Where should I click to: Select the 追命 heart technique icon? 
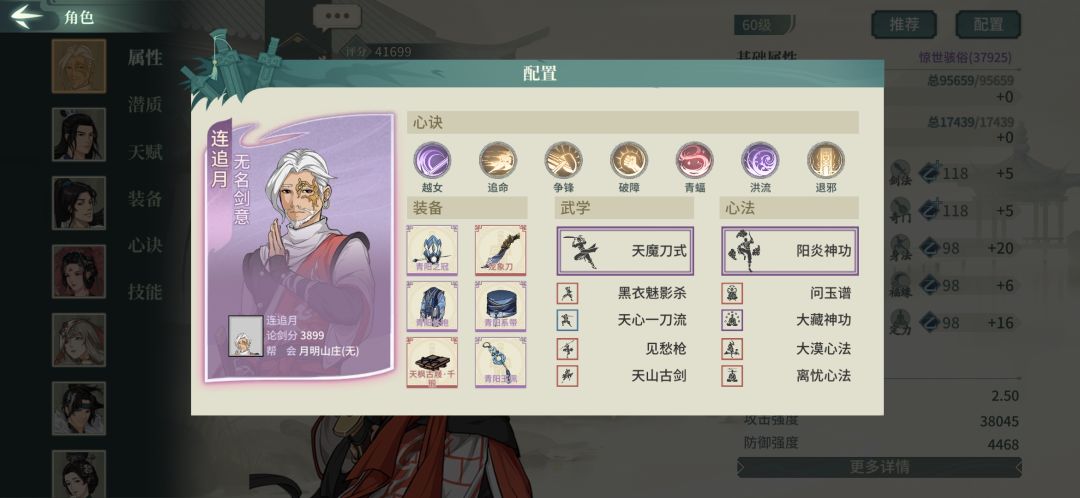coord(497,160)
